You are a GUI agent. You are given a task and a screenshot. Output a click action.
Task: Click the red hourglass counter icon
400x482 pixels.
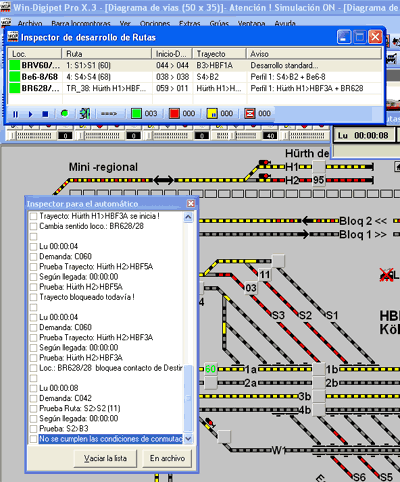250,114
